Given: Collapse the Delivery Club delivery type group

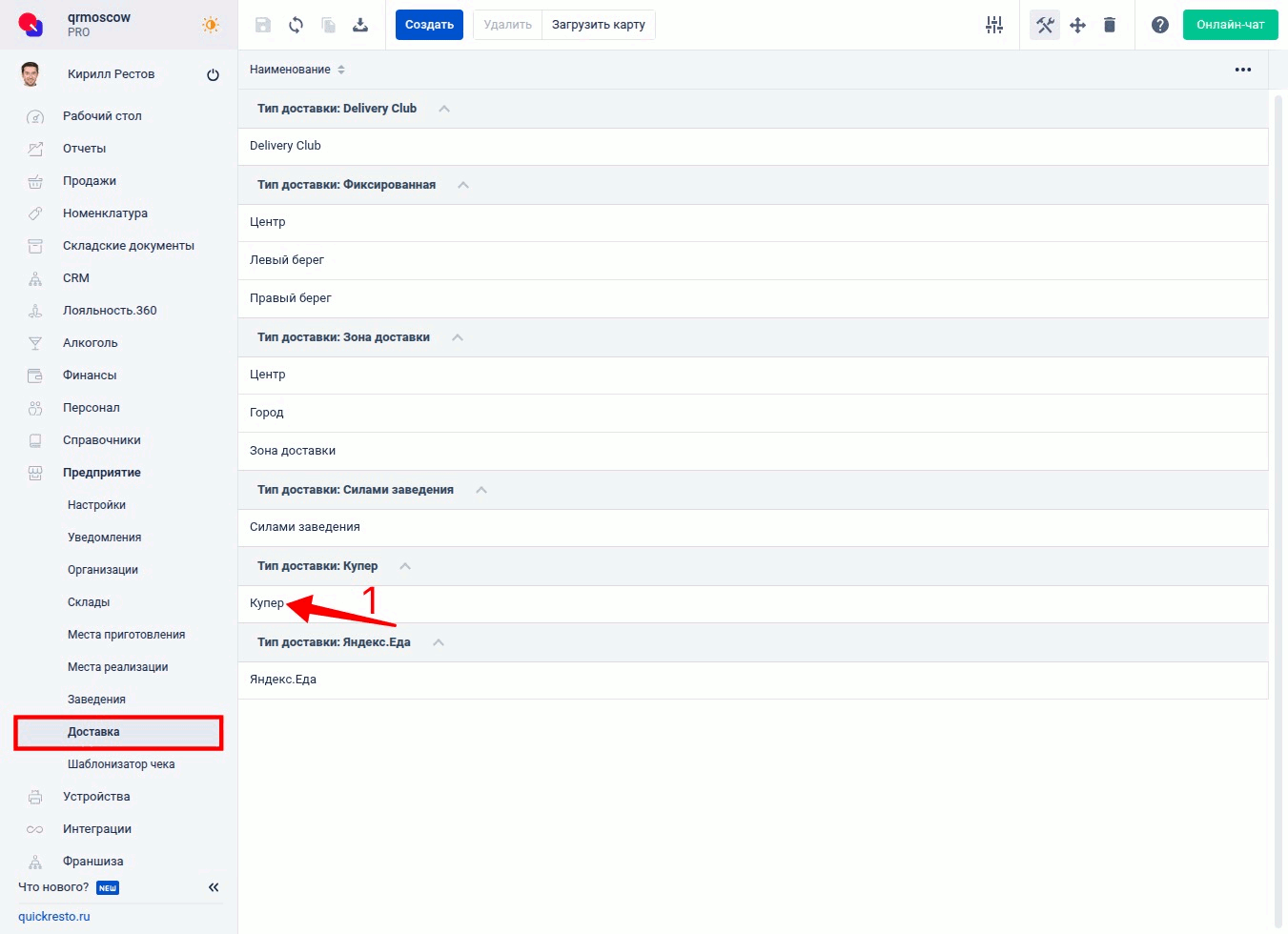Looking at the screenshot, I should [443, 109].
